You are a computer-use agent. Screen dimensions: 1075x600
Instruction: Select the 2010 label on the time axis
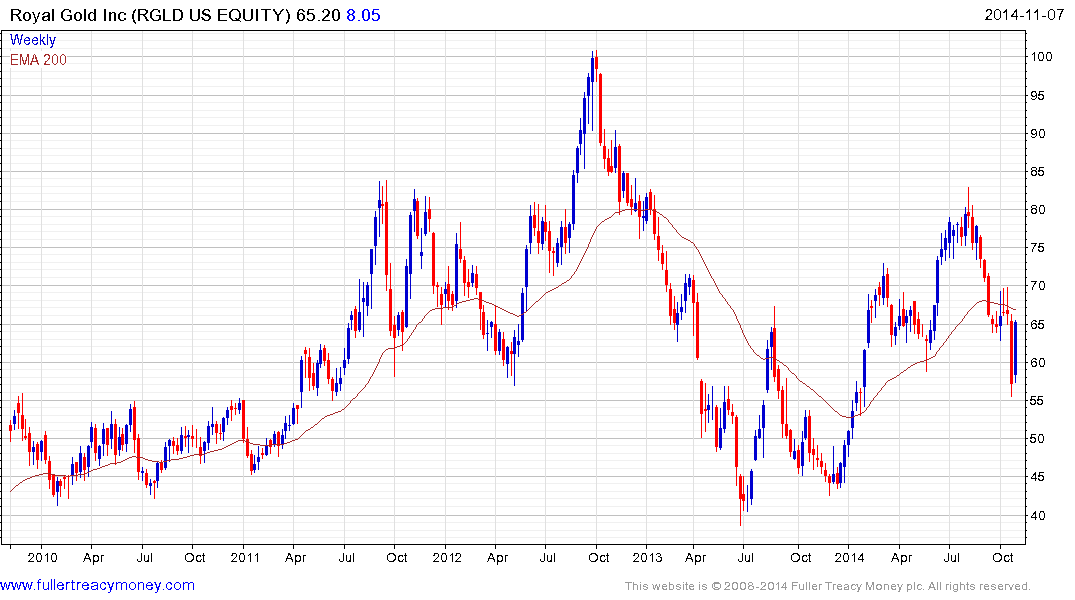41,557
